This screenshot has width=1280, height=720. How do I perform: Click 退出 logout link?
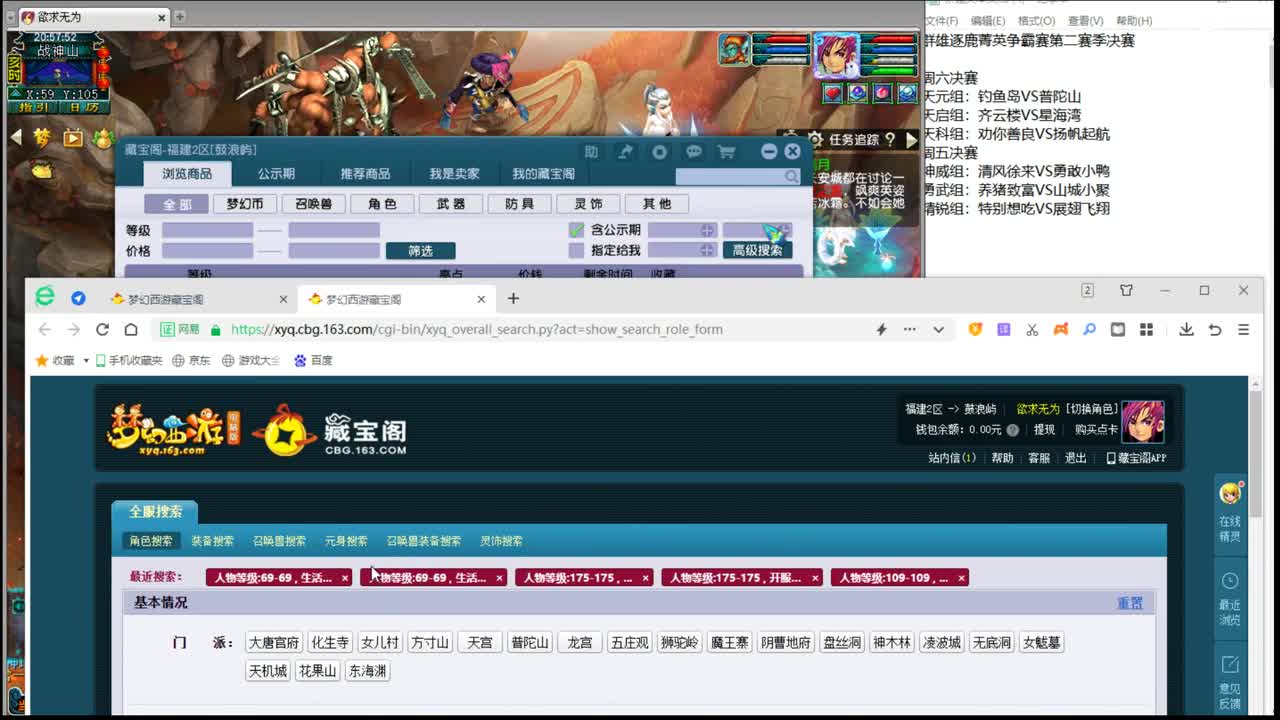click(x=1076, y=458)
